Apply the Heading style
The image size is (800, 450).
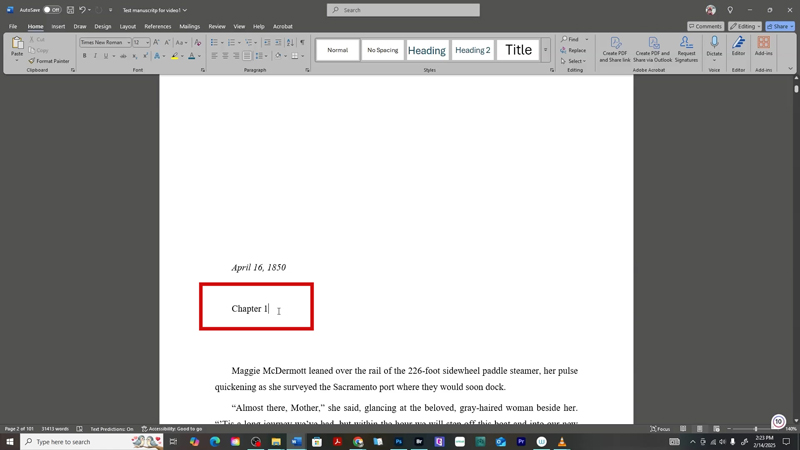[427, 50]
